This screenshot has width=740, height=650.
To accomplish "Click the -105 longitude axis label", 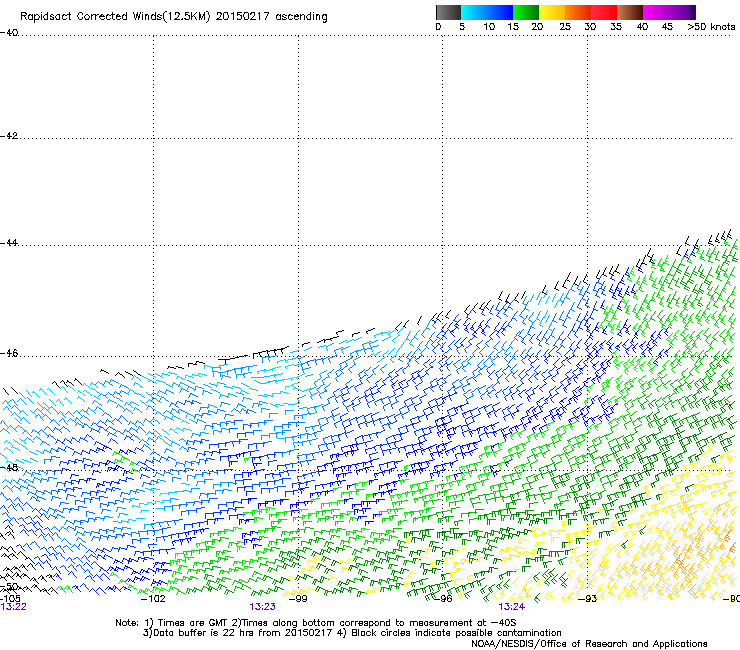I will (x=10, y=598).
